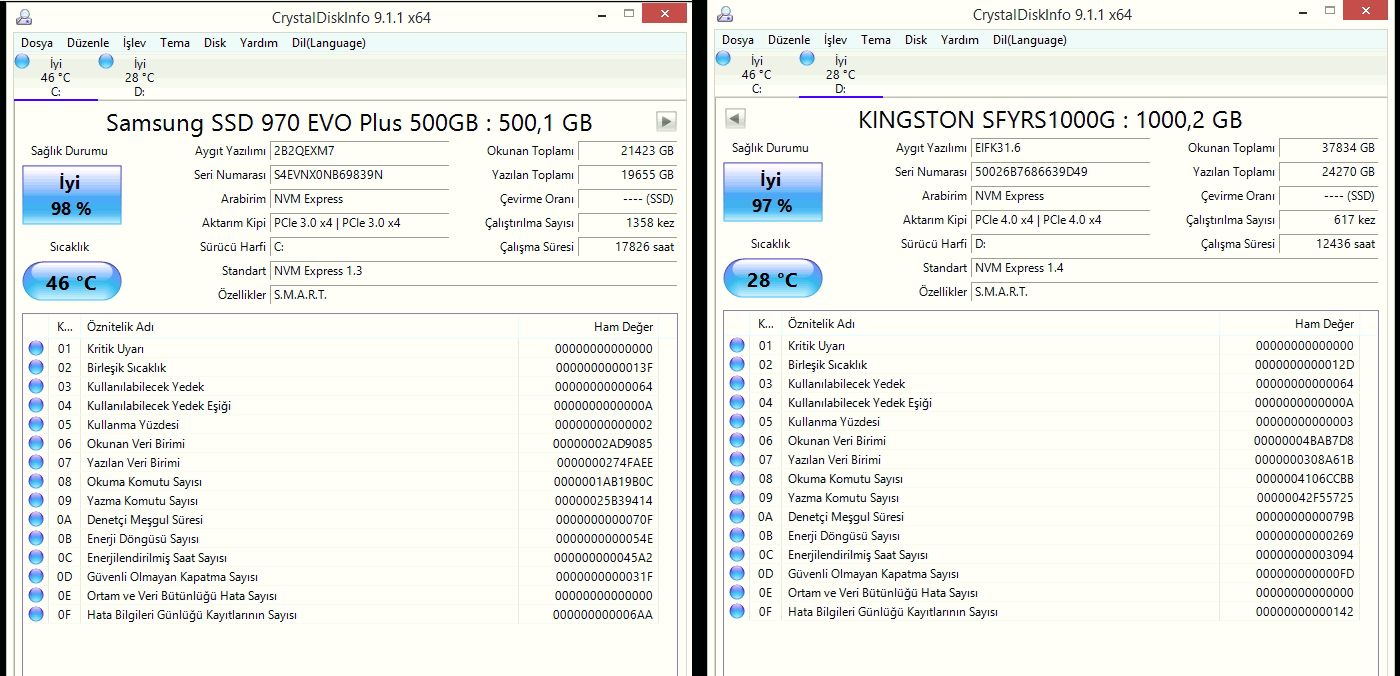Click status orb for Enerji Döngüsü Sayısı in Samsung window
This screenshot has height=676, width=1400.
click(x=36, y=539)
